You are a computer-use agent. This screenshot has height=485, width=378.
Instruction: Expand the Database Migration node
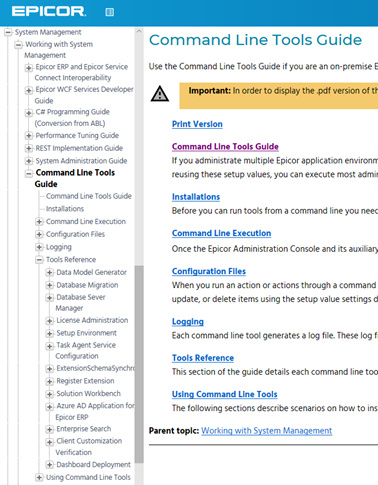(49, 285)
